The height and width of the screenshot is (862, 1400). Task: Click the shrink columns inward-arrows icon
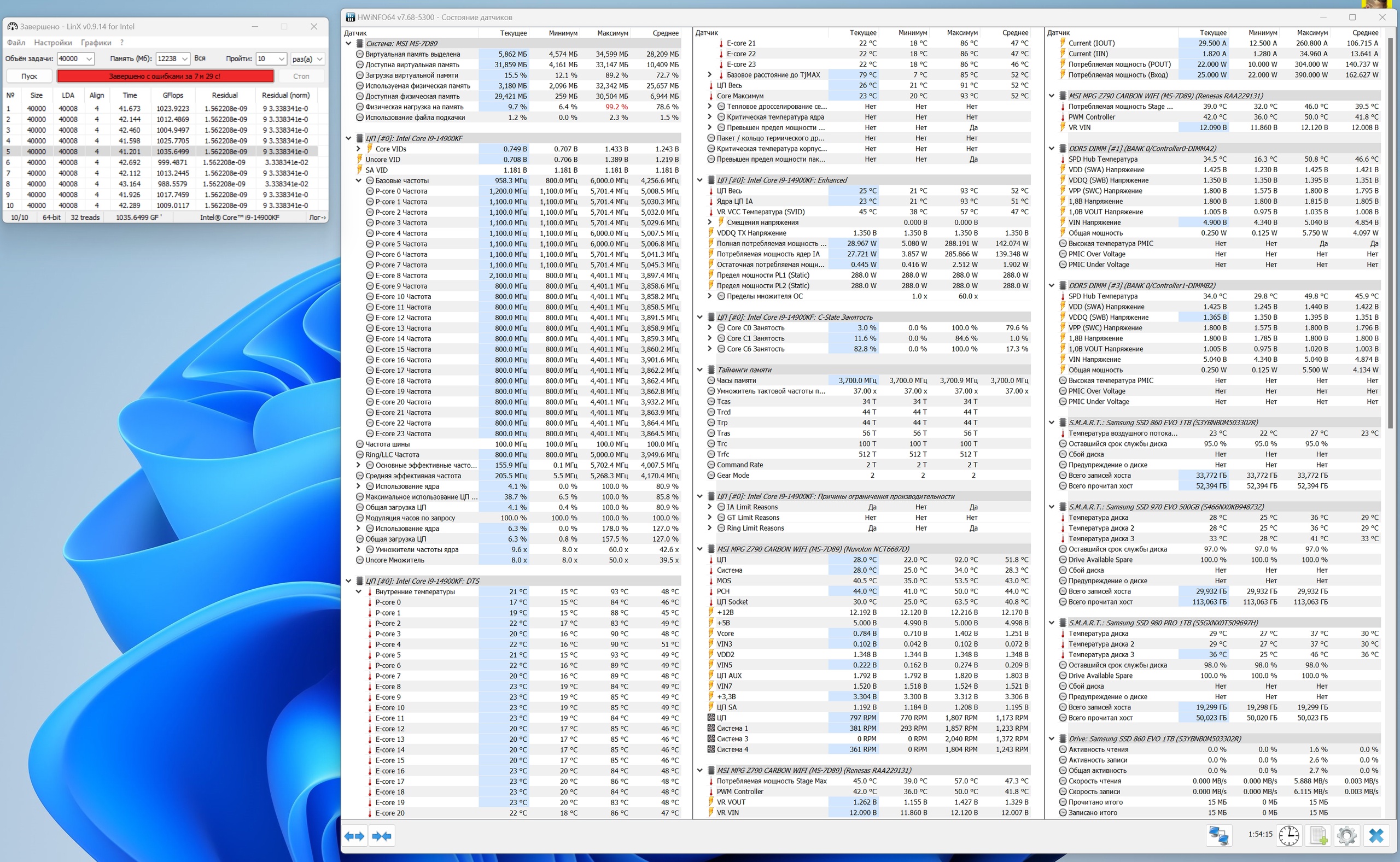pyautogui.click(x=382, y=836)
